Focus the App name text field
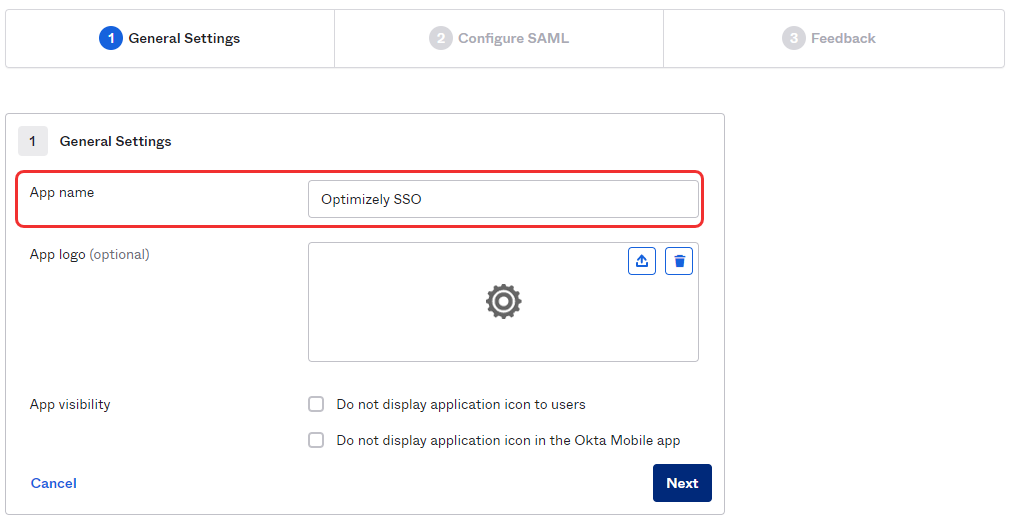The height and width of the screenshot is (525, 1013). [x=503, y=199]
